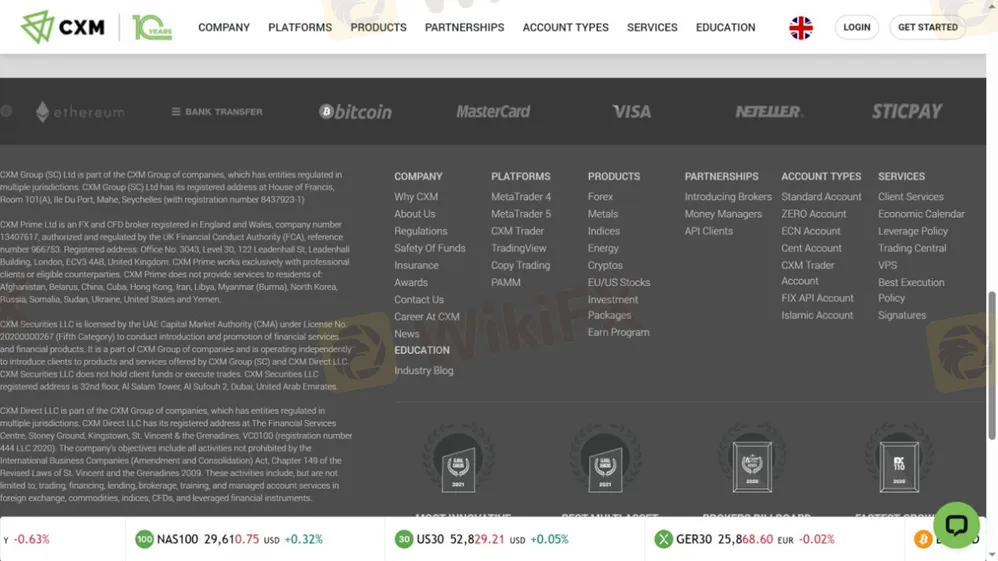
Task: Open the live chat bubble
Action: [x=956, y=525]
